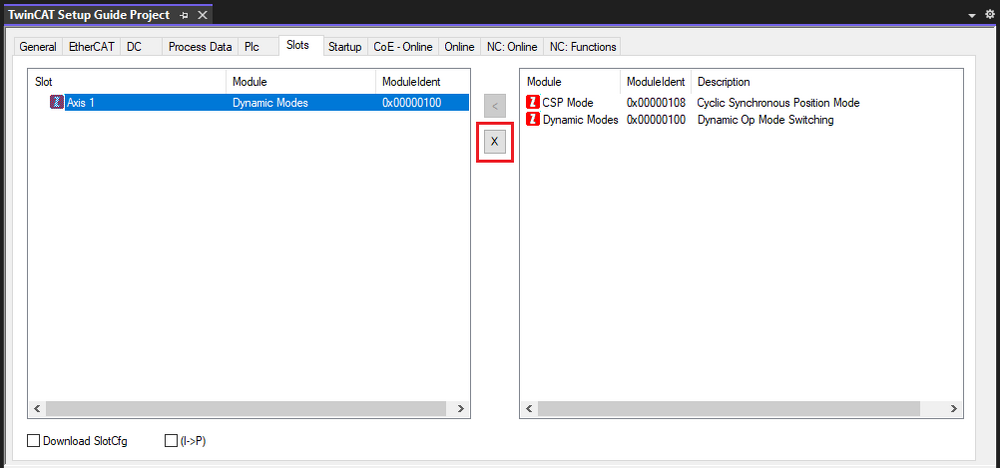Open the document list dropdown arrow
The height and width of the screenshot is (468, 1000).
[x=972, y=16]
